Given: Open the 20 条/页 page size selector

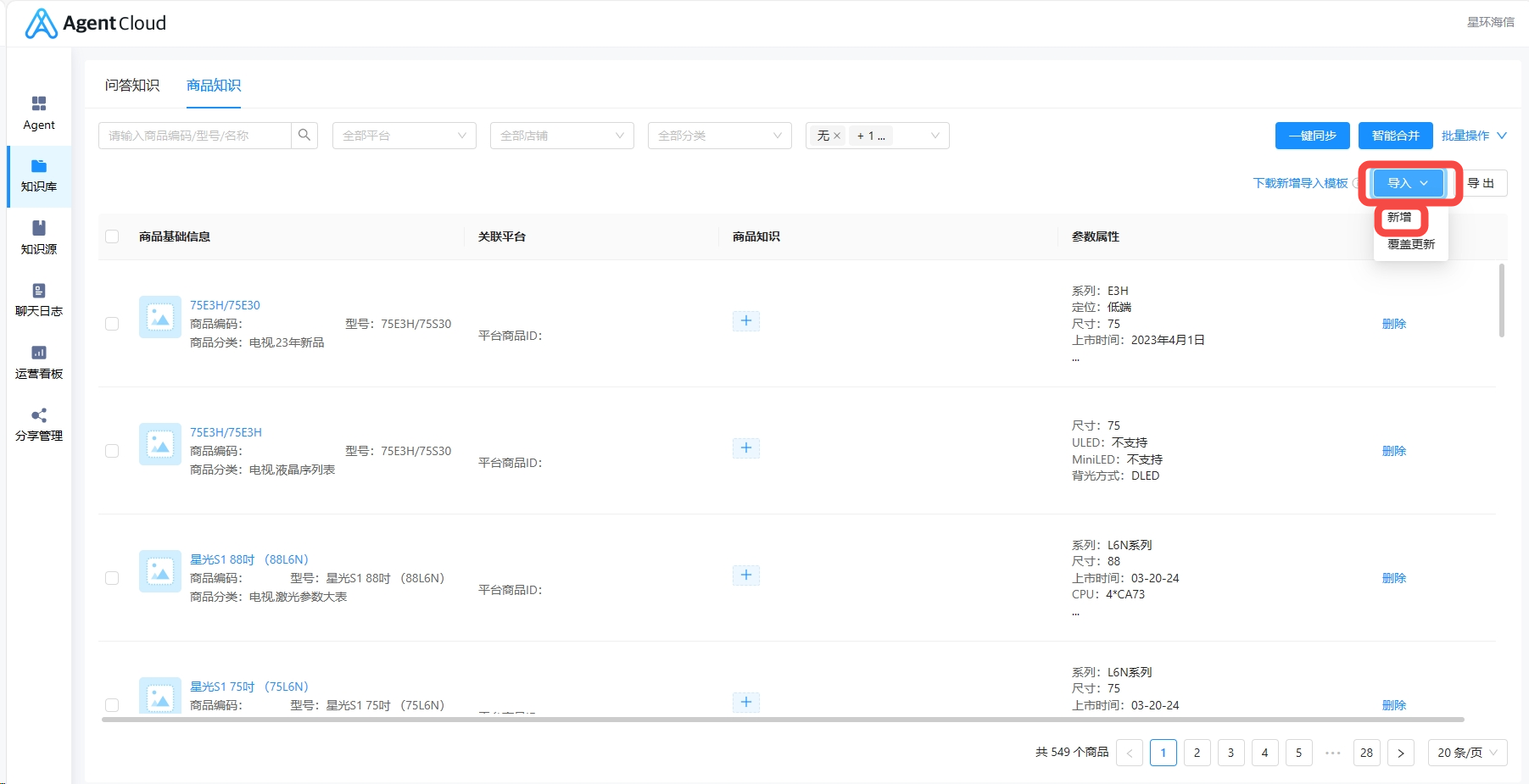Looking at the screenshot, I should 1468,753.
